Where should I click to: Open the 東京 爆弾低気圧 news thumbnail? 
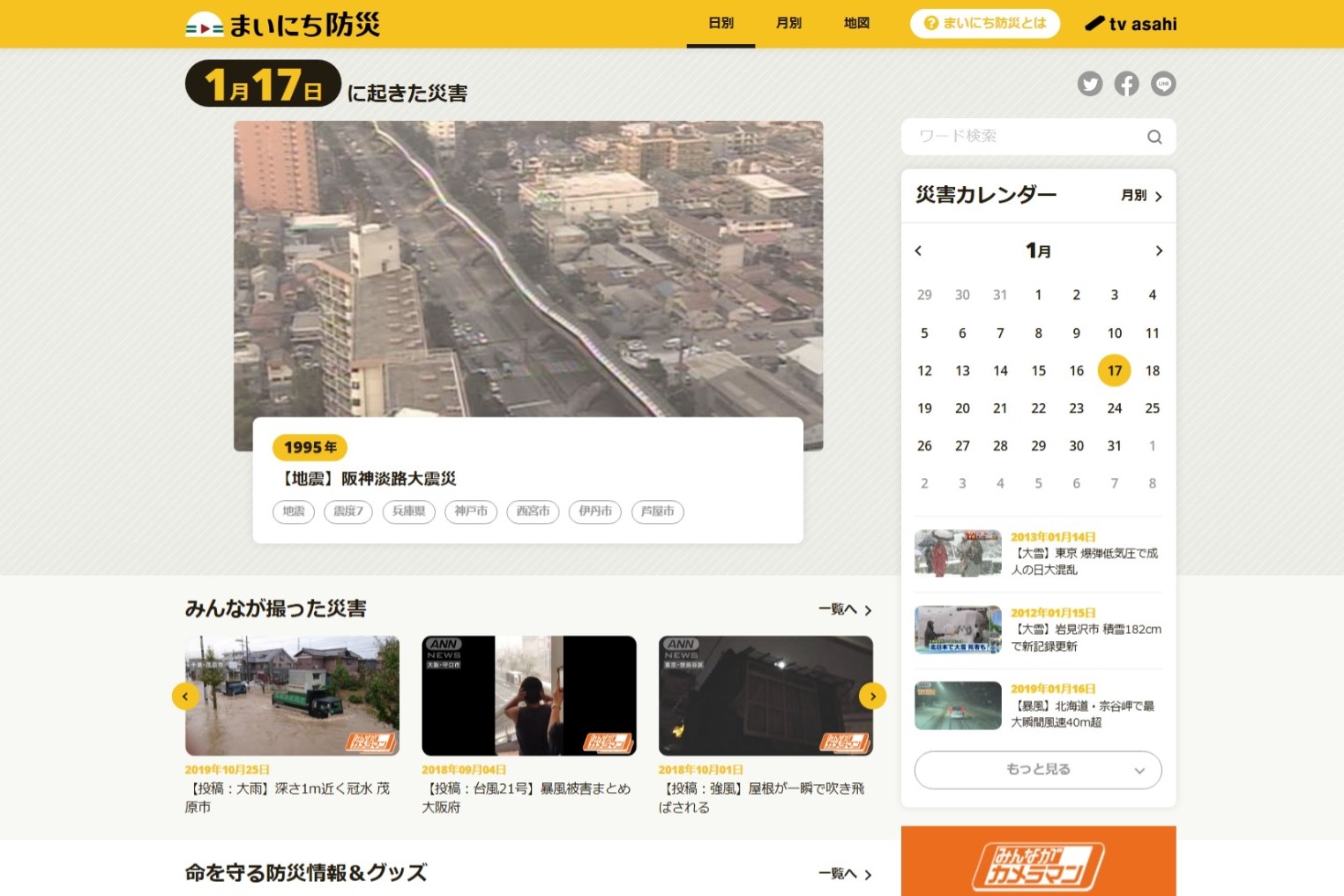958,553
